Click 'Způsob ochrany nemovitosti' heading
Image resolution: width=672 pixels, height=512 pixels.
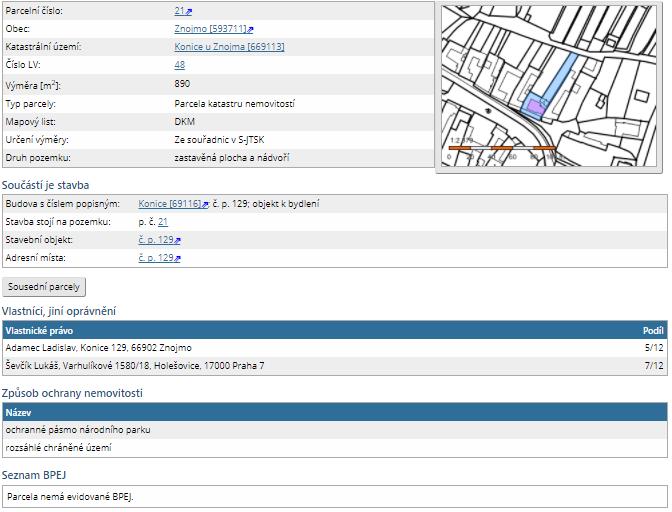click(x=72, y=393)
